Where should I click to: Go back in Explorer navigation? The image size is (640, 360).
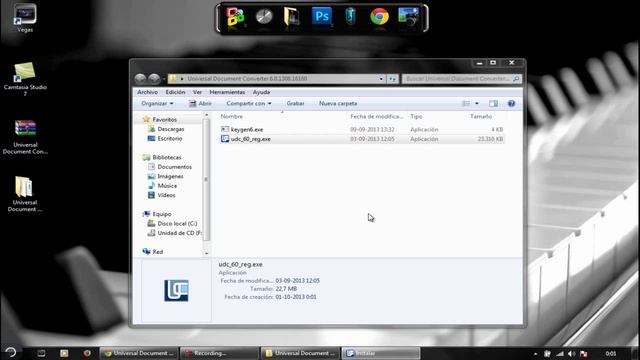pos(140,78)
